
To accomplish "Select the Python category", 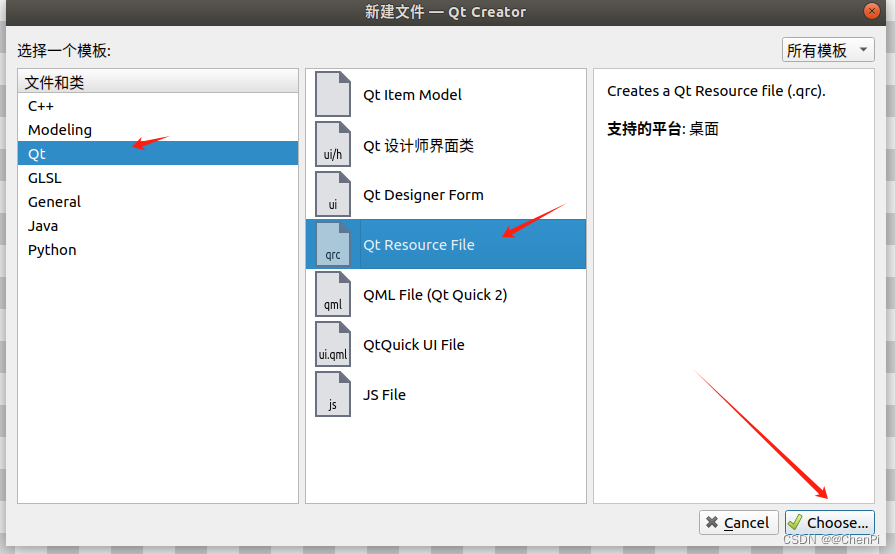I will tap(158, 249).
